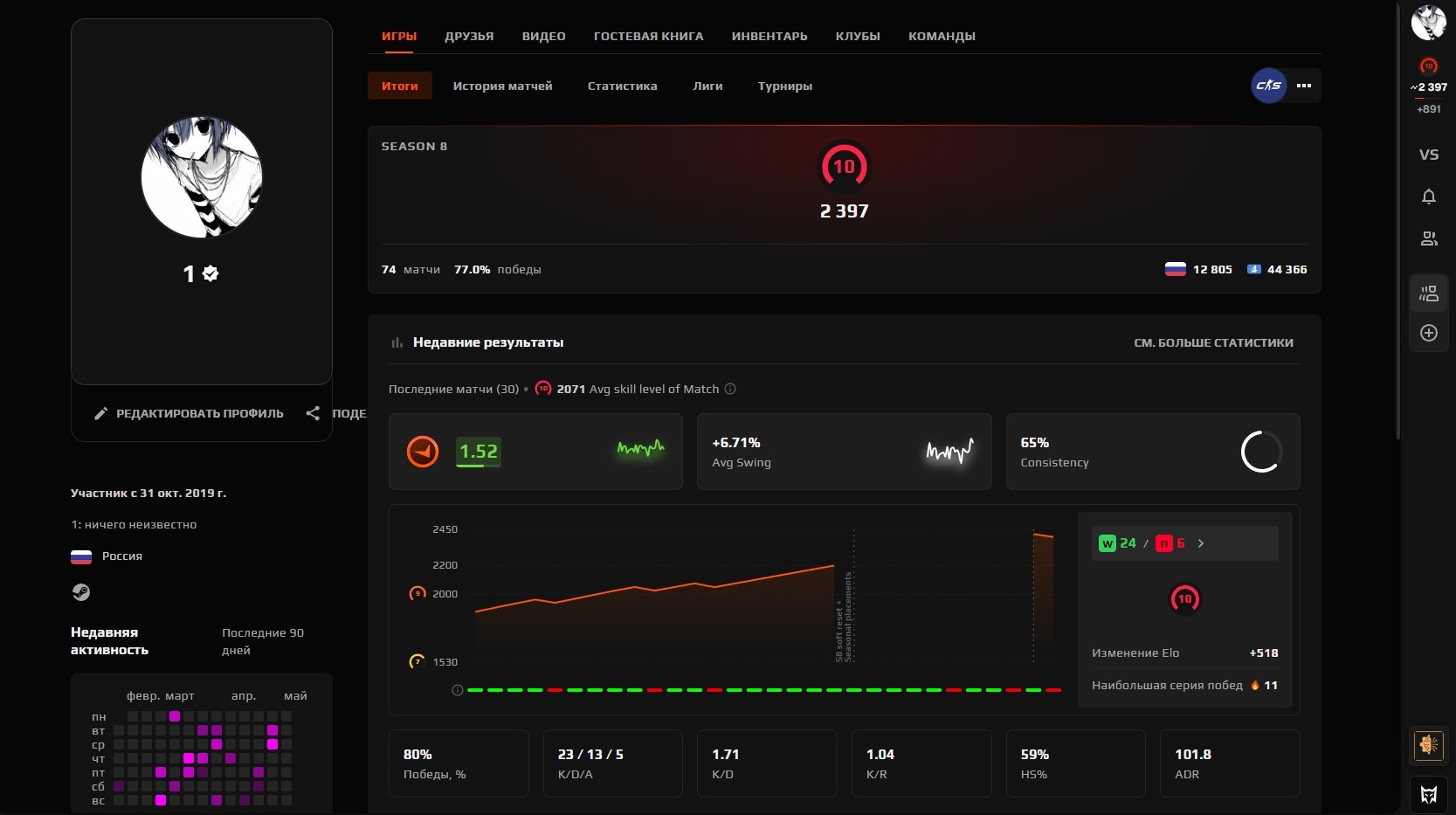Click the verified badge next to nickname 1
1456x815 pixels.
point(210,273)
